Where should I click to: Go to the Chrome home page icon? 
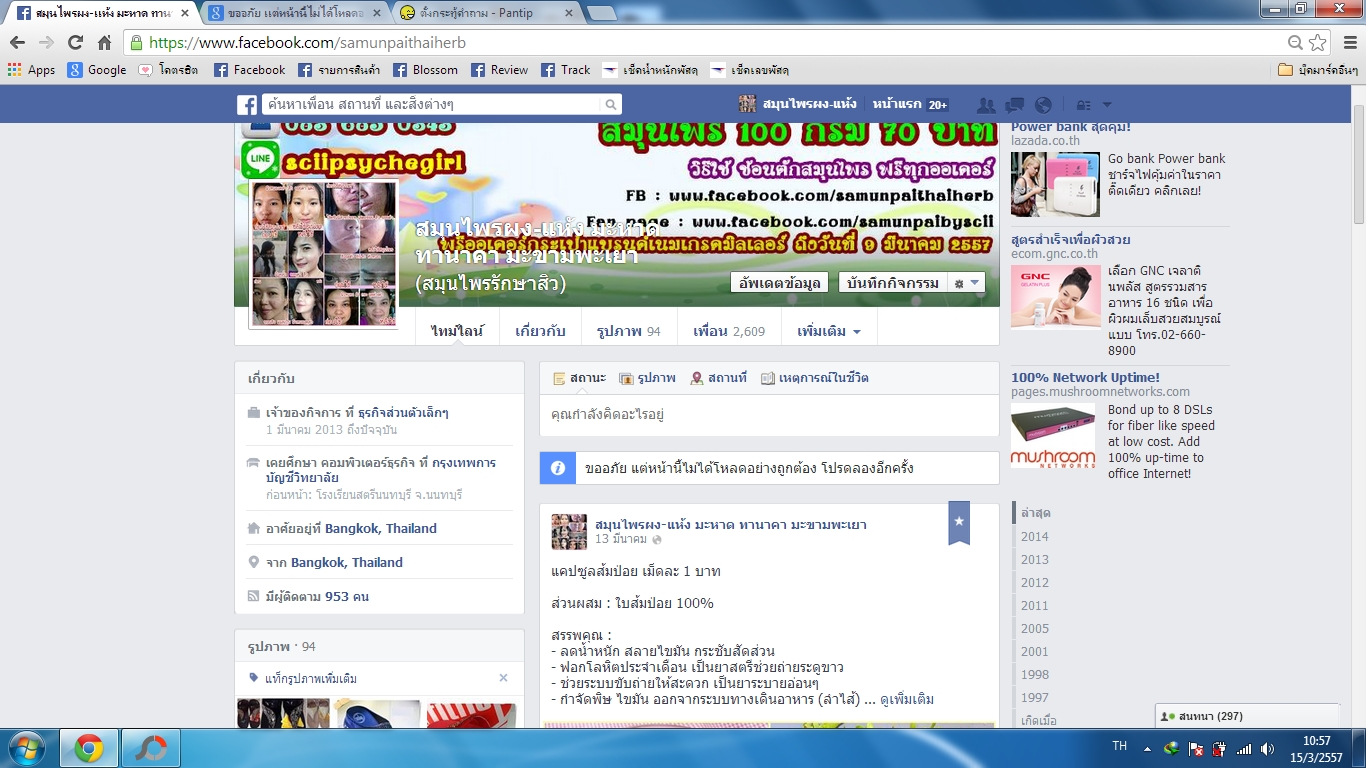coord(104,43)
